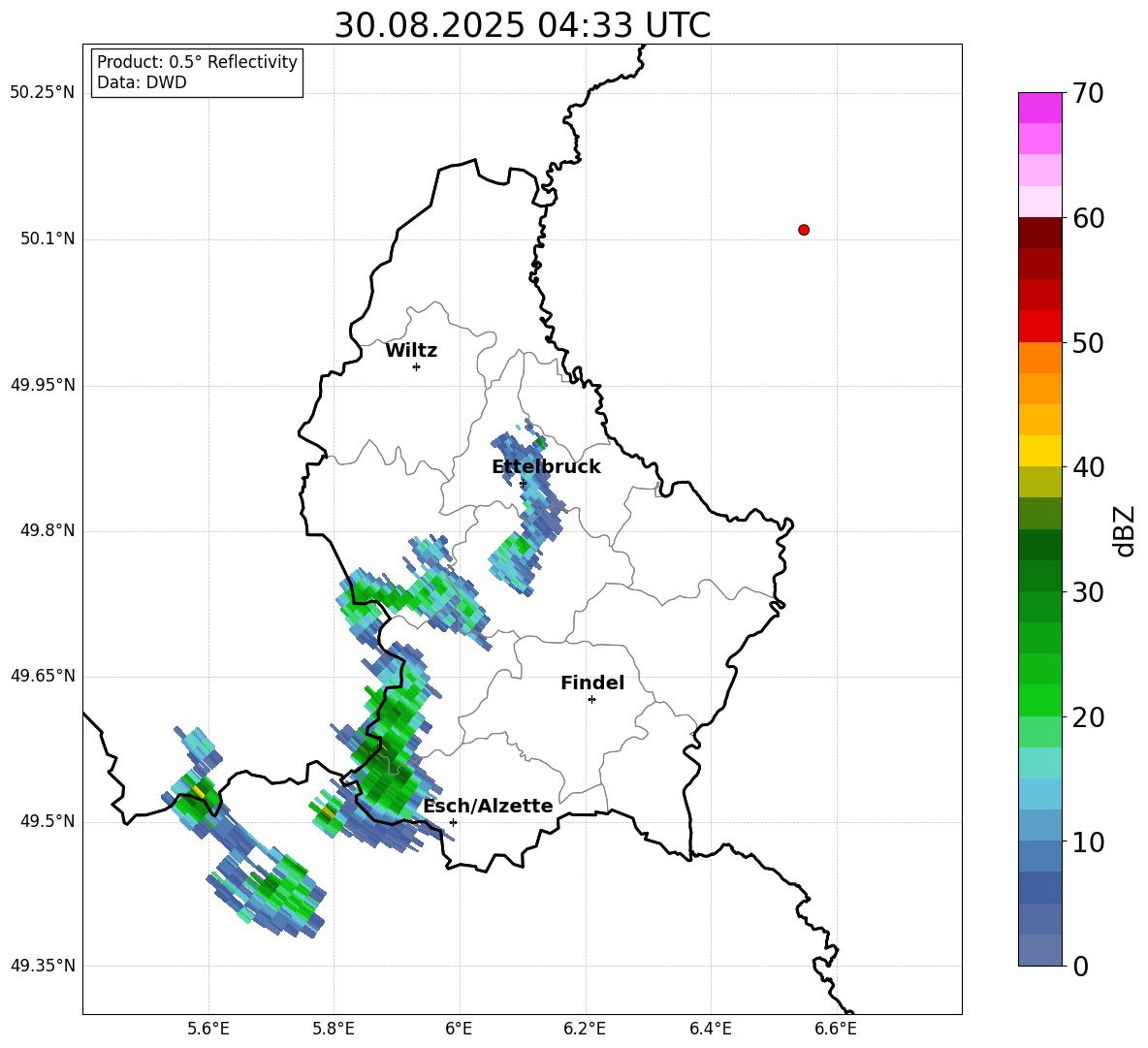Select the Findel city label
The height and width of the screenshot is (1048, 1148).
point(592,683)
